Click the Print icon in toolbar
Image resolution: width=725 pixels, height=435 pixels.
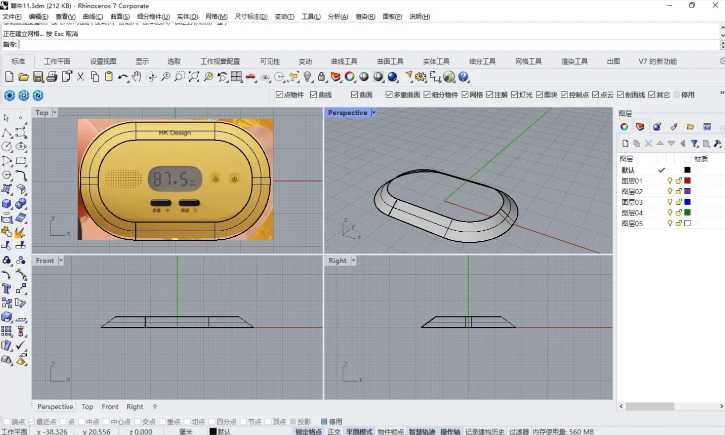(51, 77)
